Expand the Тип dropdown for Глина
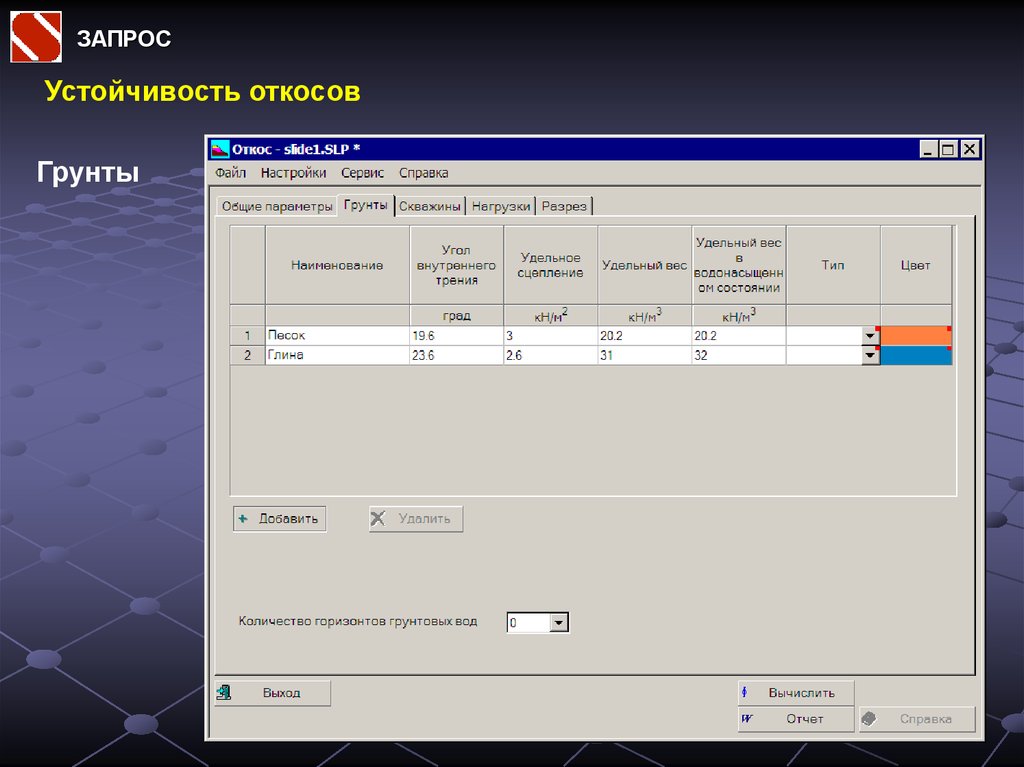Image resolution: width=1024 pixels, height=767 pixels. coord(870,355)
